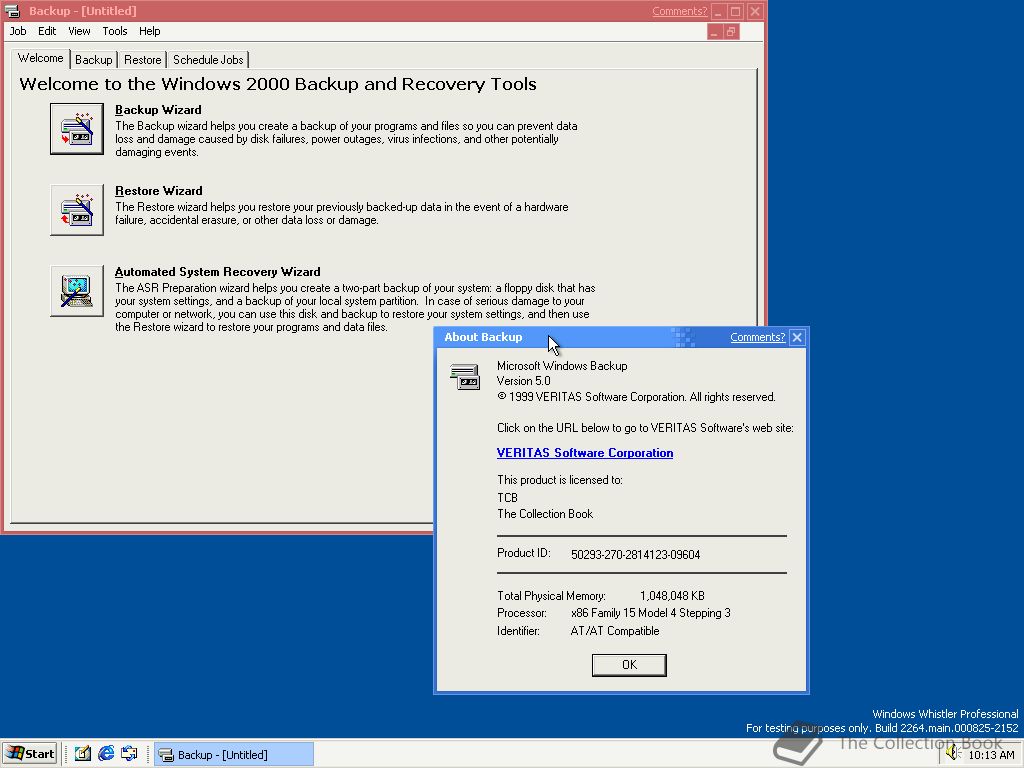1024x768 pixels.
Task: Open the Schedule Jobs tab
Action: tap(208, 59)
